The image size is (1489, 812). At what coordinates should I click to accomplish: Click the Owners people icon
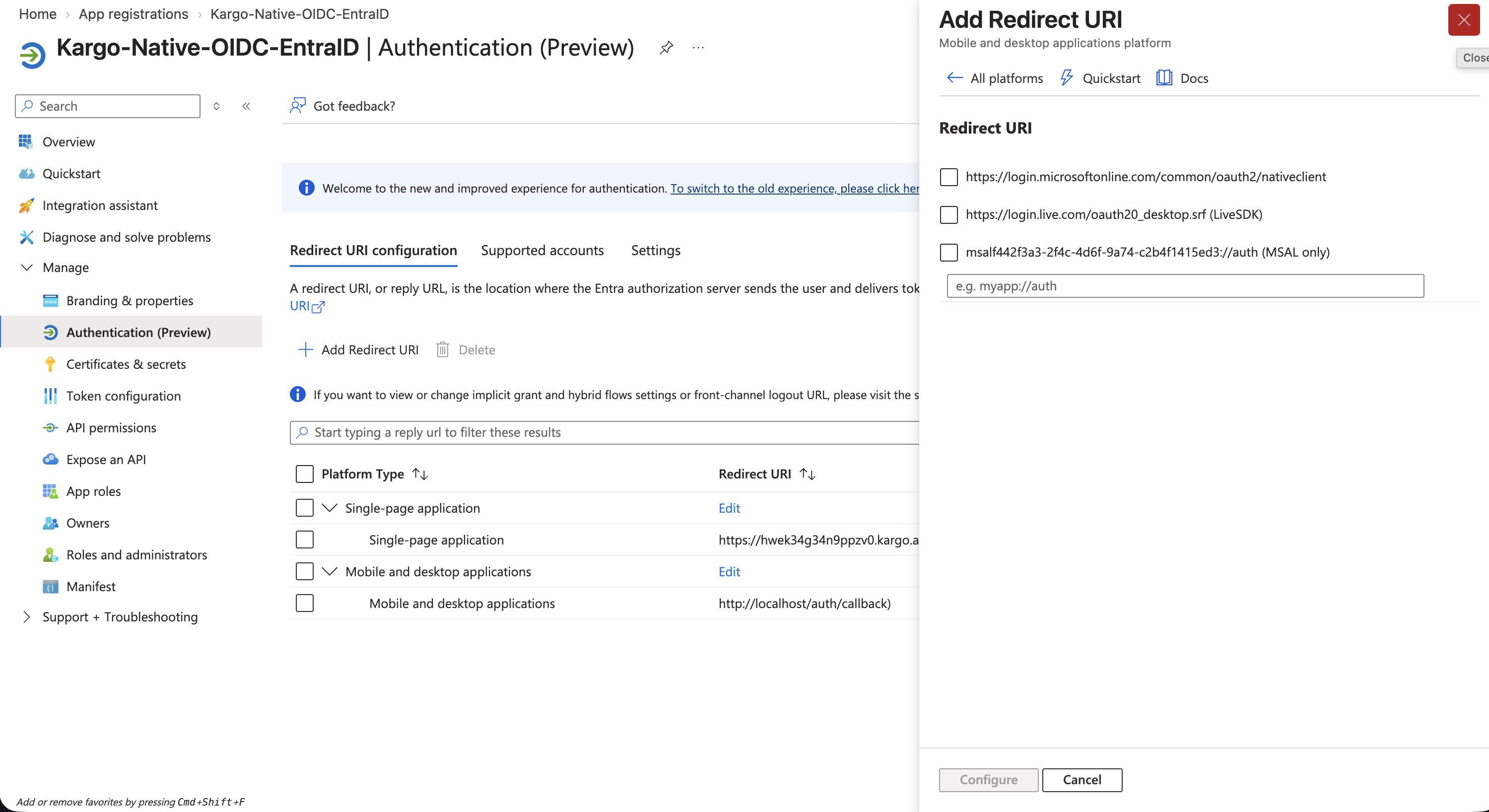point(50,523)
